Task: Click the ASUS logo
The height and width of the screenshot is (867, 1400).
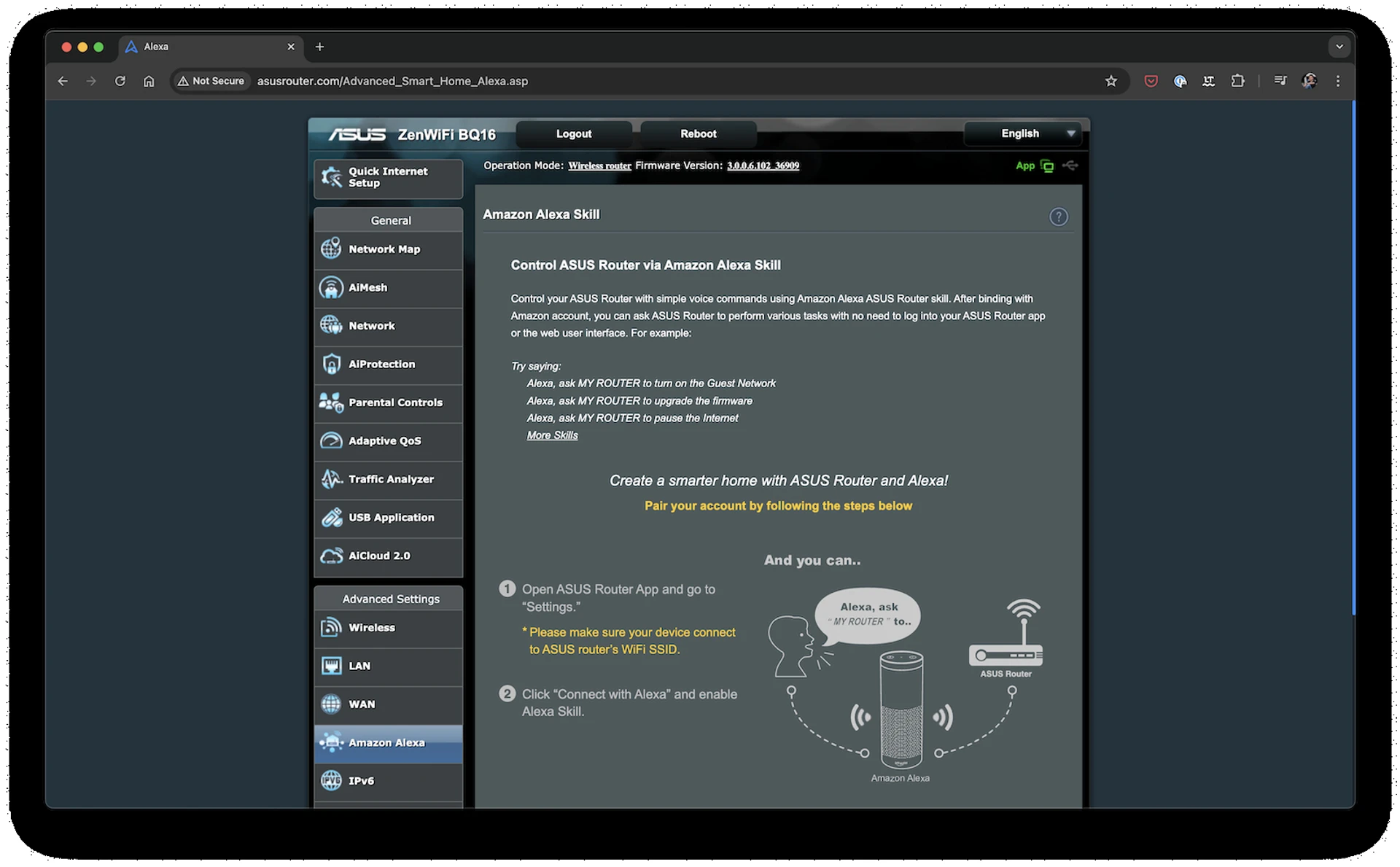Action: pos(357,135)
